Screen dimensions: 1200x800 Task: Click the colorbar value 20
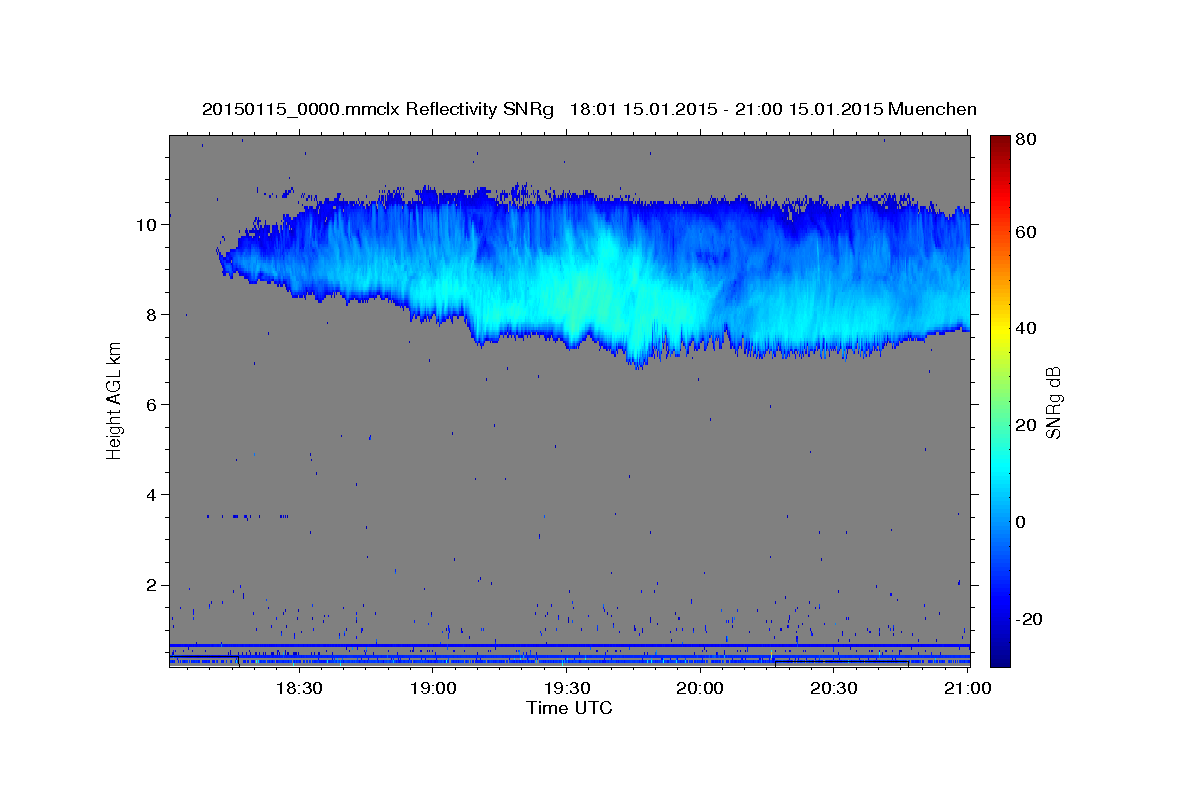1024,425
